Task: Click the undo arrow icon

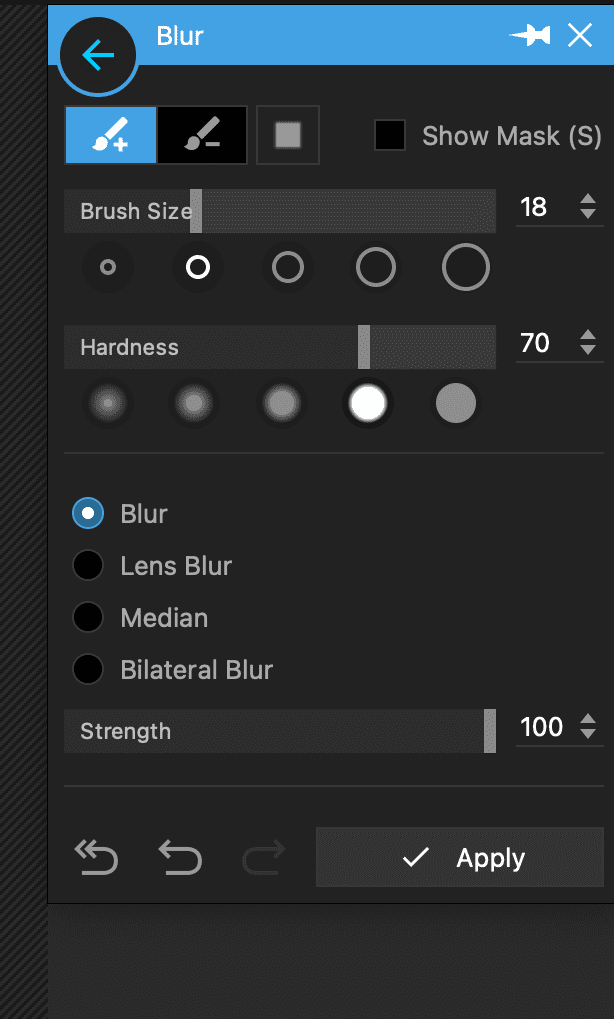Action: point(180,857)
